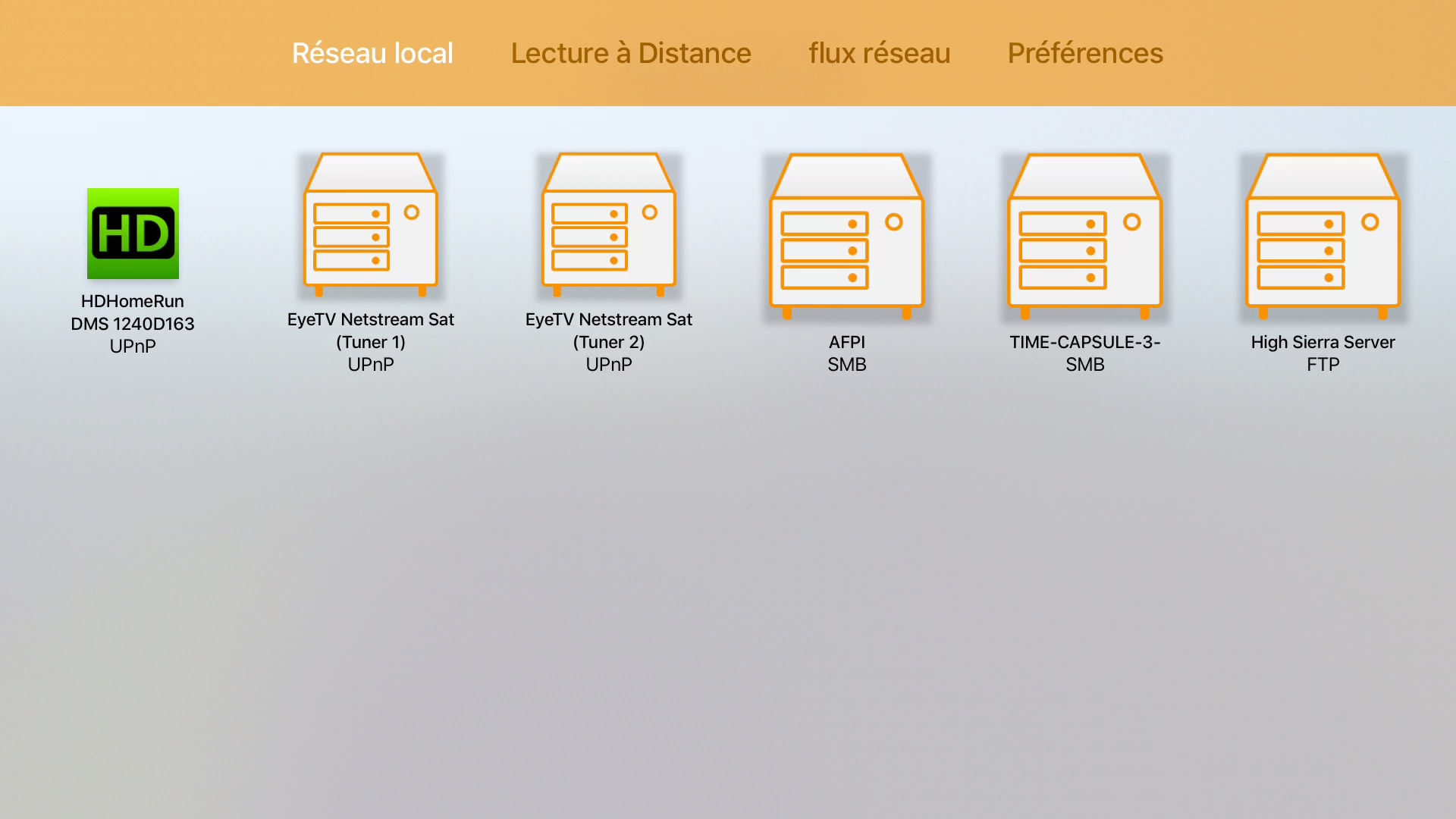Viewport: 1456px width, 819px height.
Task: Open the Préférences tab
Action: (x=1085, y=53)
